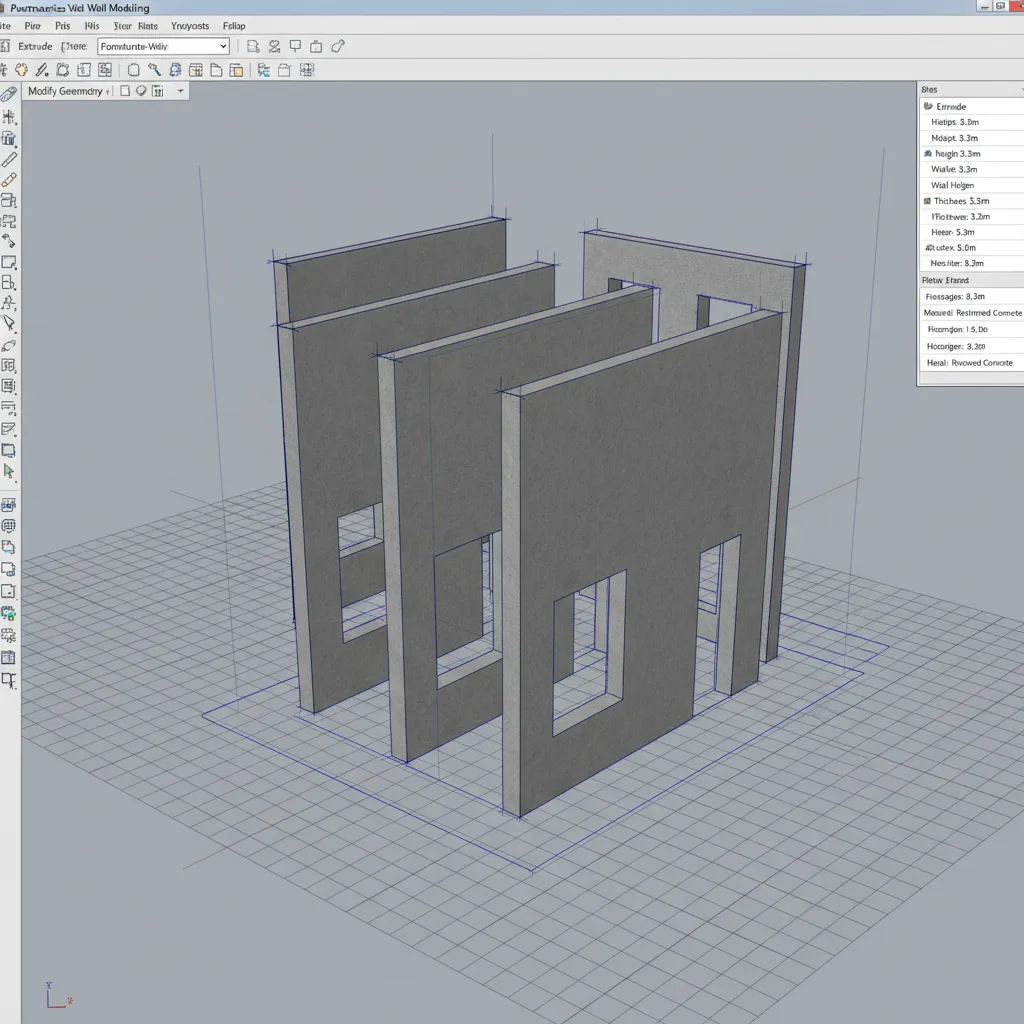
Task: Select the pen icon in second toolbar row
Action: pyautogui.click(x=42, y=70)
